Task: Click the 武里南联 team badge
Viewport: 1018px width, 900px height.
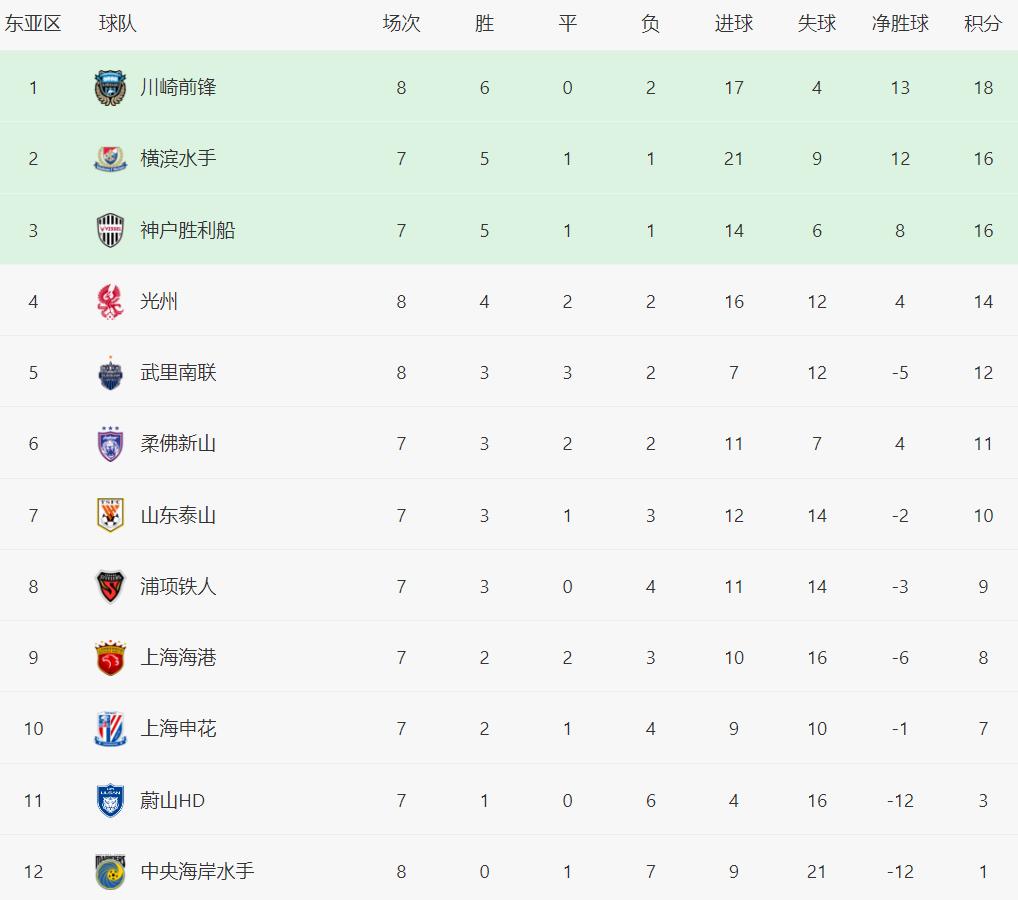Action: pyautogui.click(x=110, y=373)
